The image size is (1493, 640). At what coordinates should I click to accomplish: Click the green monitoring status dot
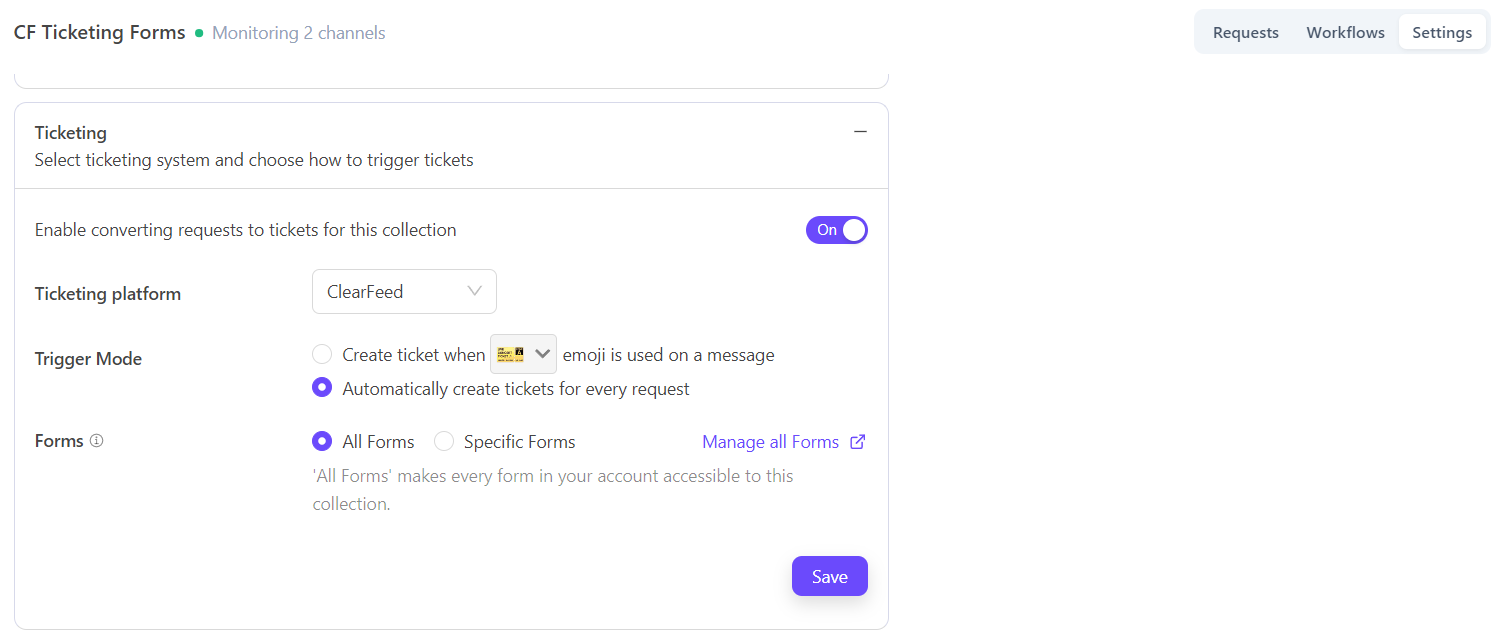point(199,33)
